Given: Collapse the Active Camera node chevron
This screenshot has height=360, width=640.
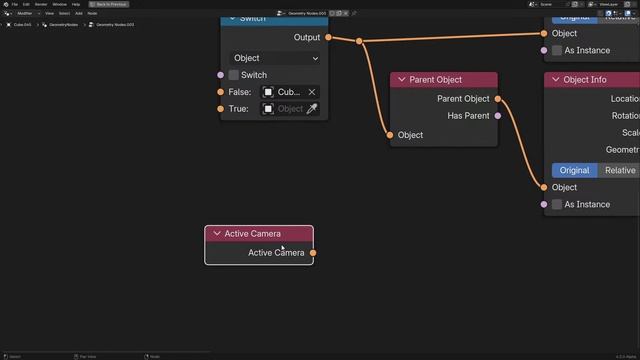Looking at the screenshot, I should pyautogui.click(x=217, y=233).
